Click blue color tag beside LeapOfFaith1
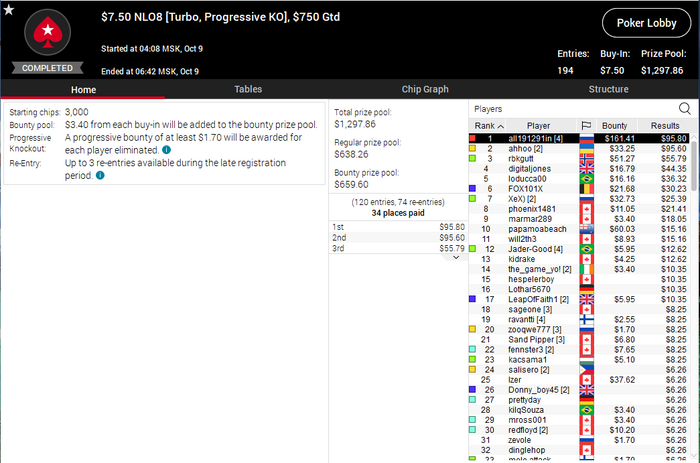The image size is (700, 463). (472, 299)
